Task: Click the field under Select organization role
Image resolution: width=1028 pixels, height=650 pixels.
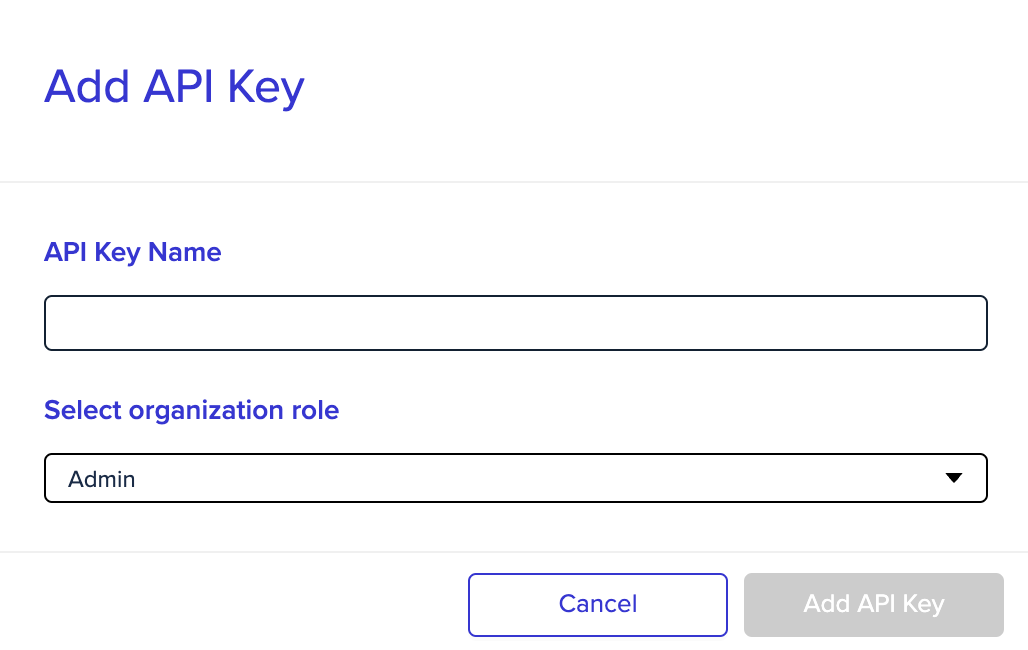Action: 516,478
